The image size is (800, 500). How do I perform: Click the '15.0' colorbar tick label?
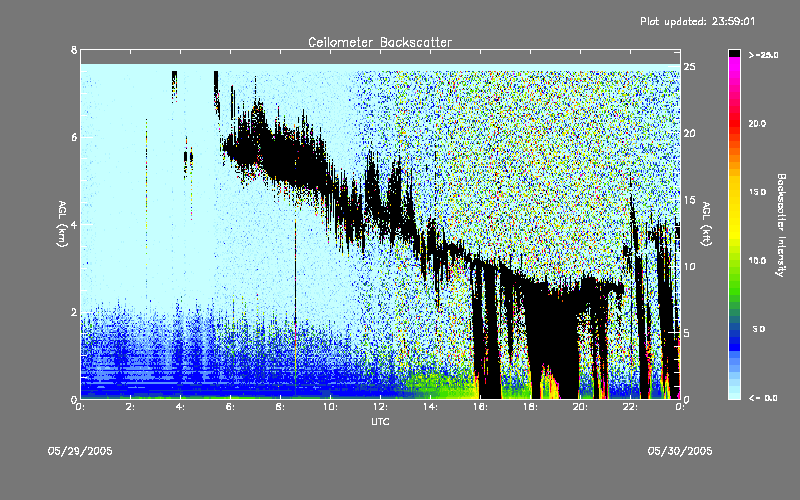click(757, 192)
